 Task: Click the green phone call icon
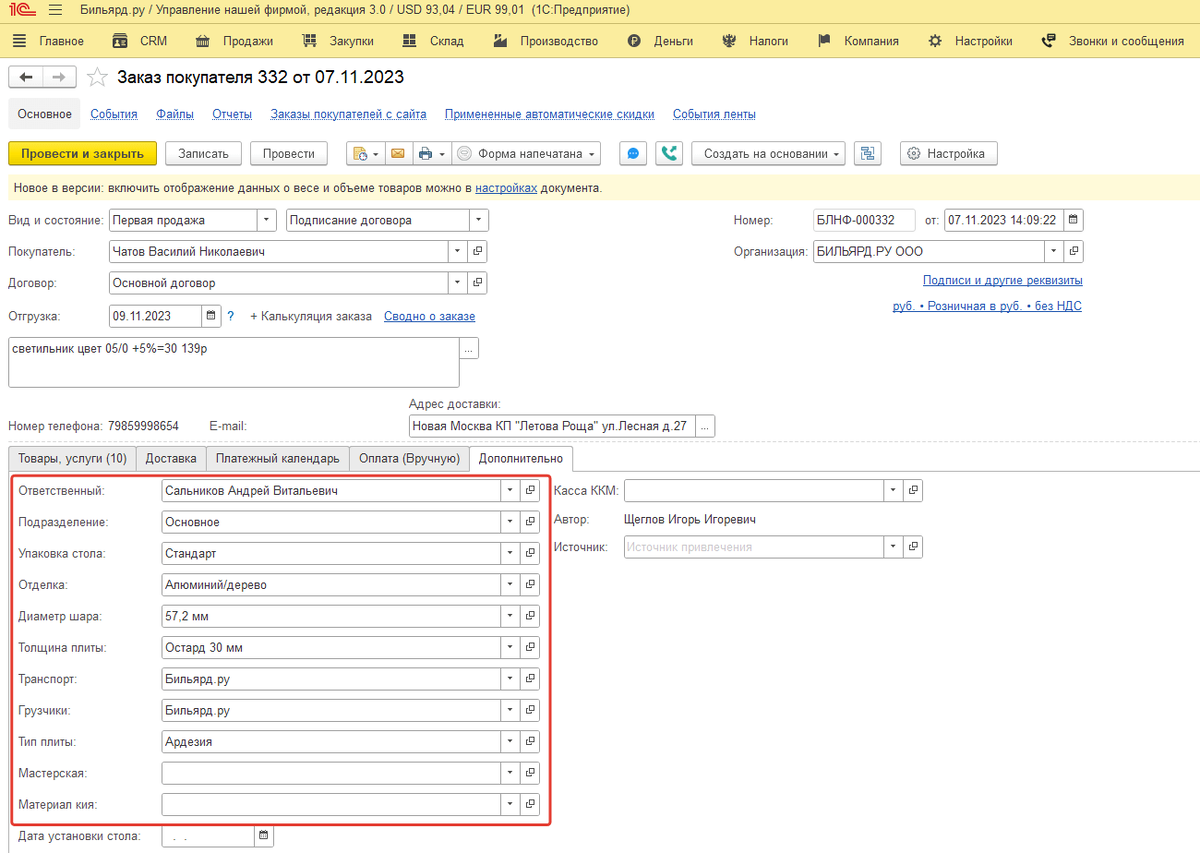669,154
